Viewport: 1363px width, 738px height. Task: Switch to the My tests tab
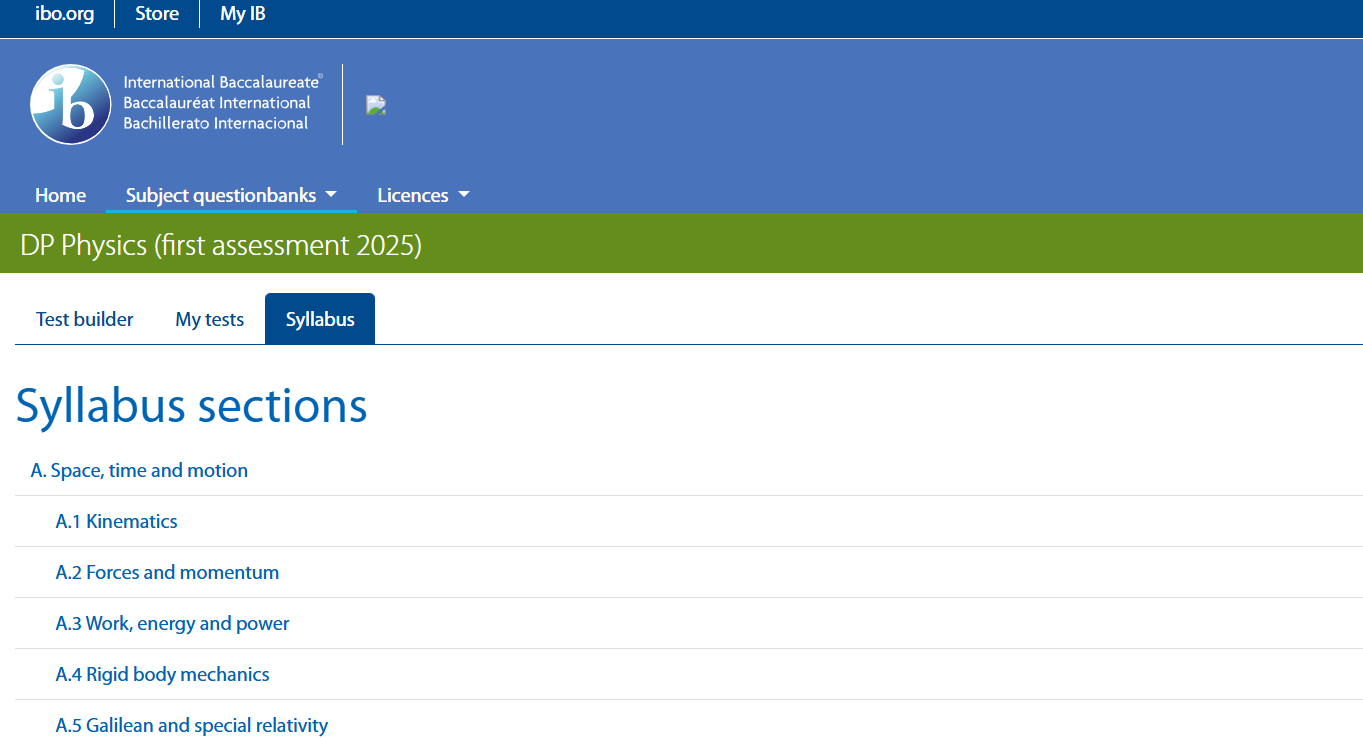[210, 319]
